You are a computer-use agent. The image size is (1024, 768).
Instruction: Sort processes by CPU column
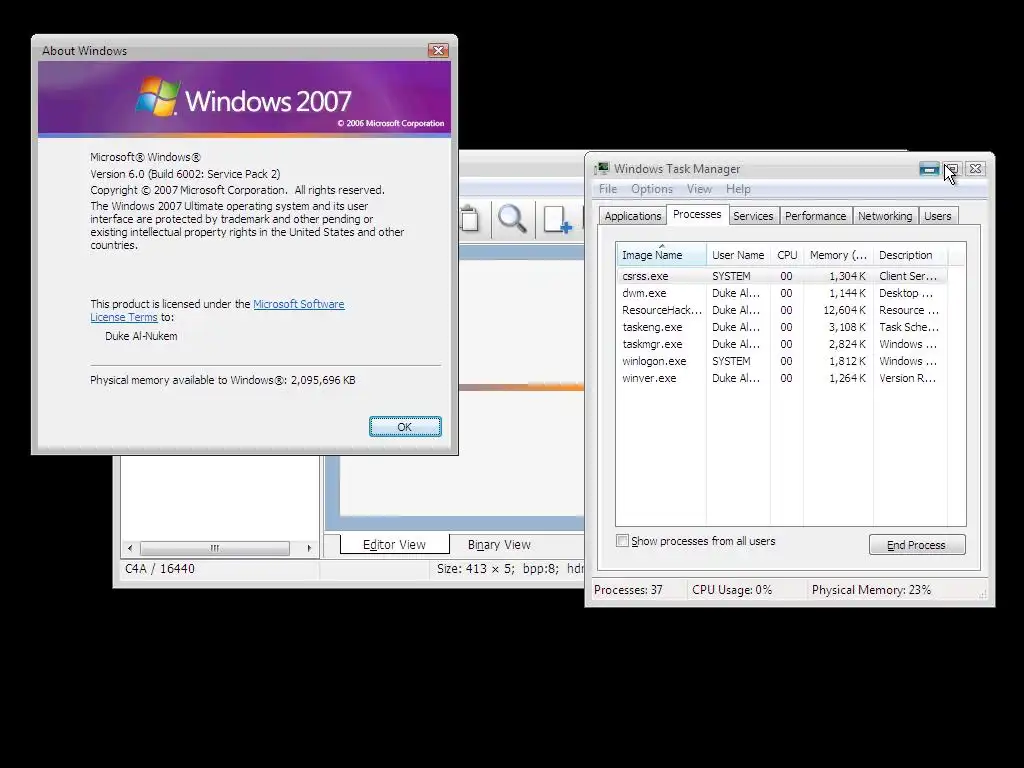click(787, 255)
